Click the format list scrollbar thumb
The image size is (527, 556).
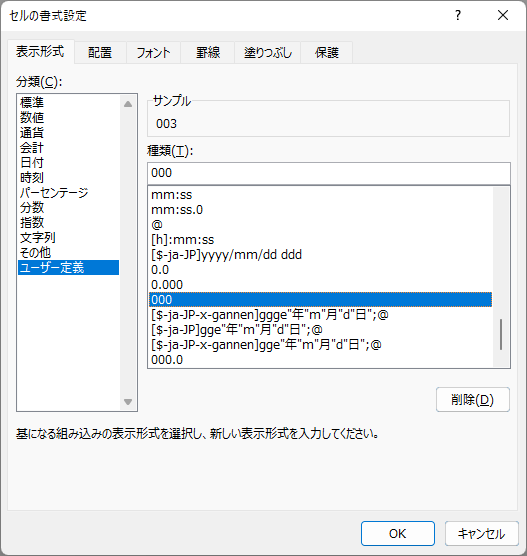[501, 334]
